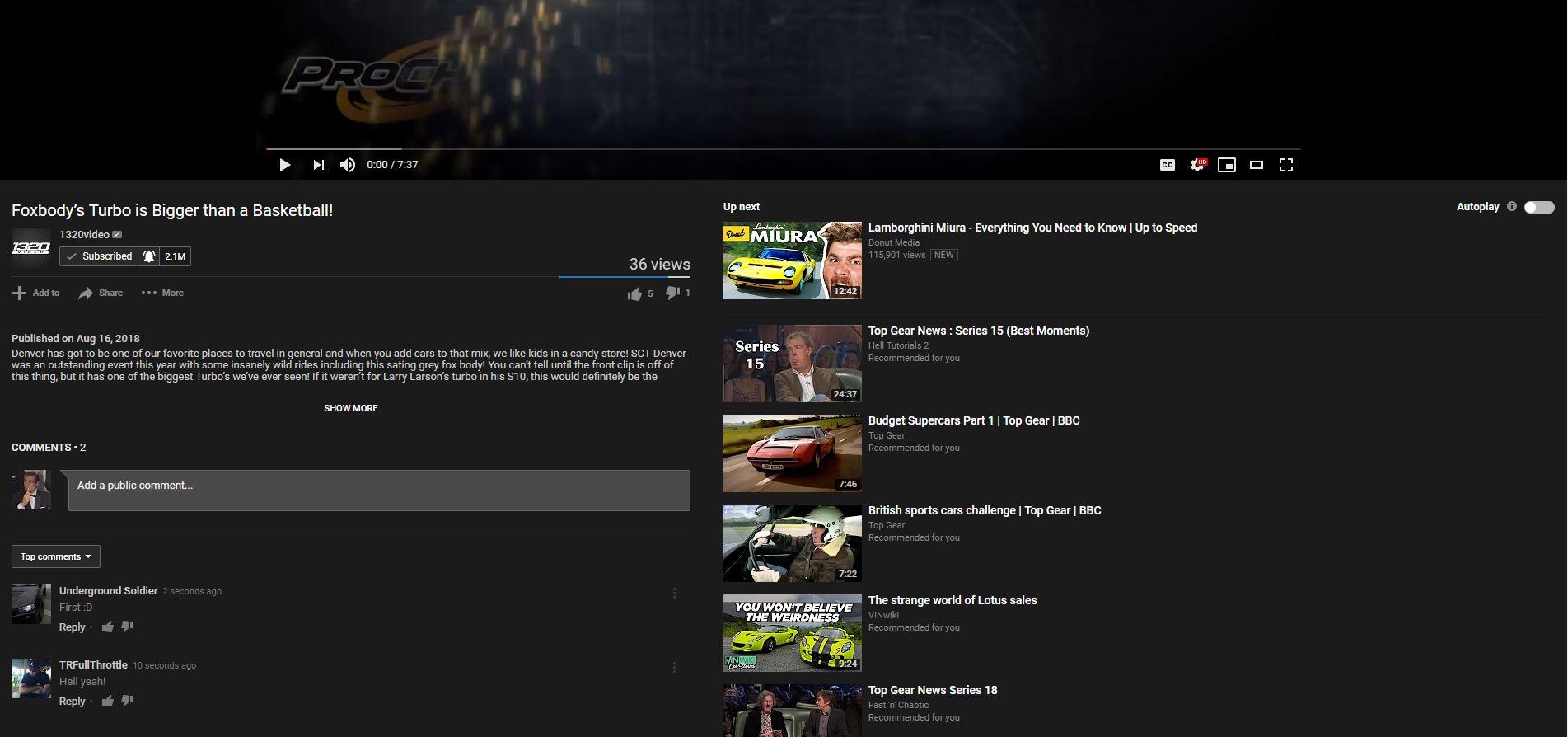Switch to miniplayer mode
The image size is (1568, 737).
click(1227, 165)
